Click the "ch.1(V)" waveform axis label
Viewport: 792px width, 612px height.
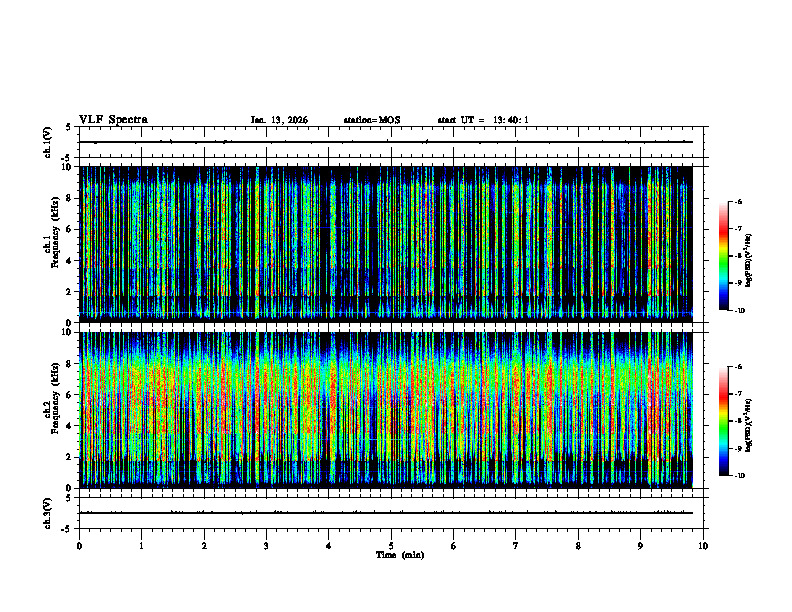48,142
